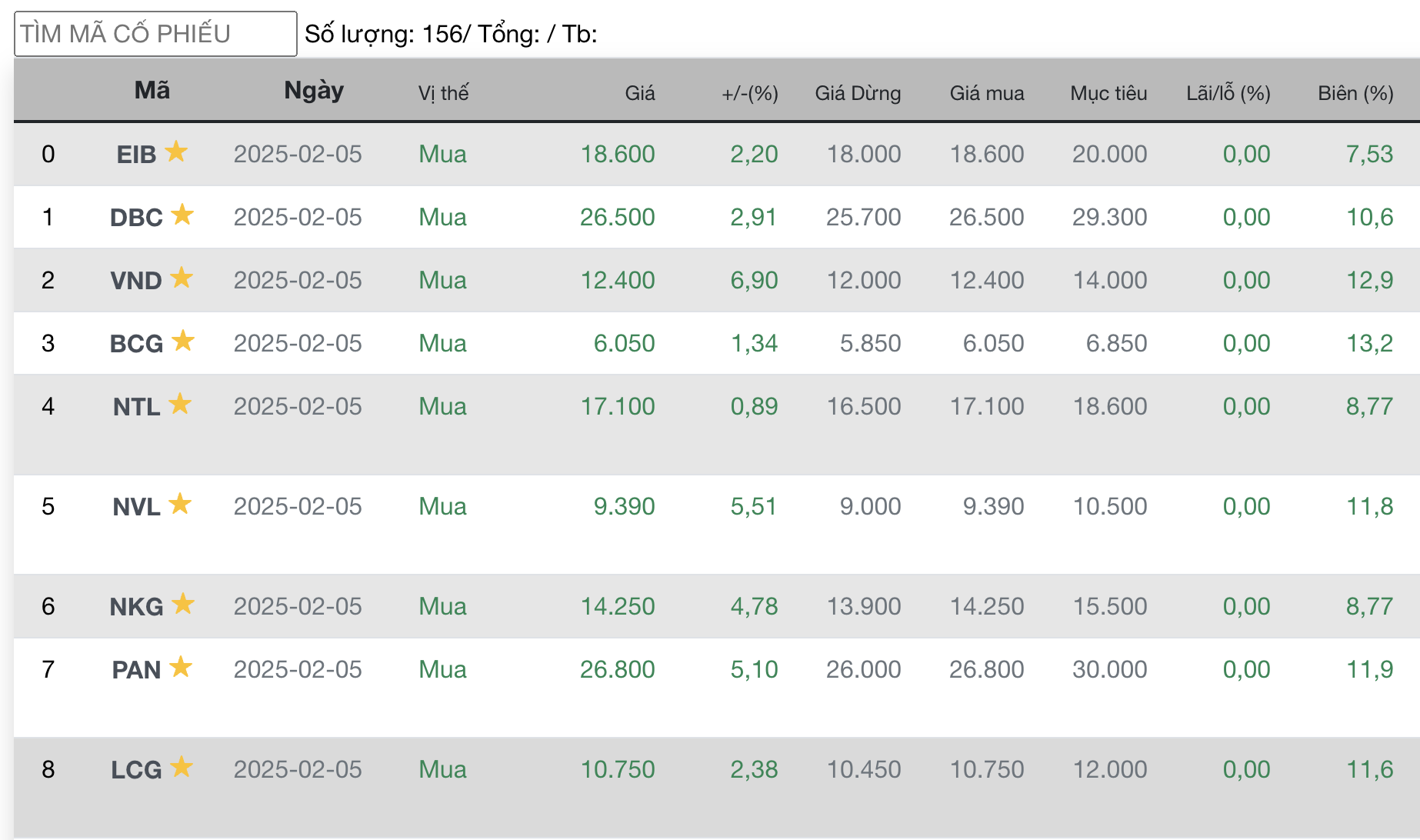Image resolution: width=1420 pixels, height=840 pixels.
Task: Click BCG margin value 13,2
Action: [x=1369, y=343]
